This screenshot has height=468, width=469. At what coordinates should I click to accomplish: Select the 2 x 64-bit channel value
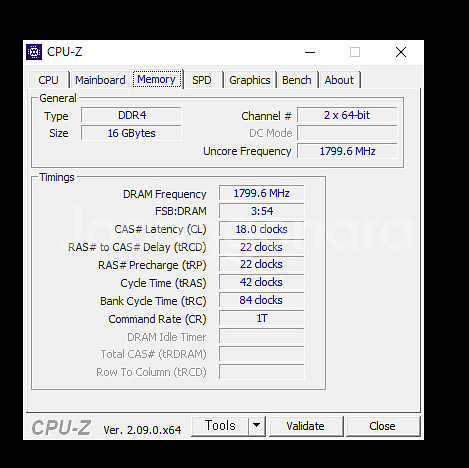tap(347, 115)
